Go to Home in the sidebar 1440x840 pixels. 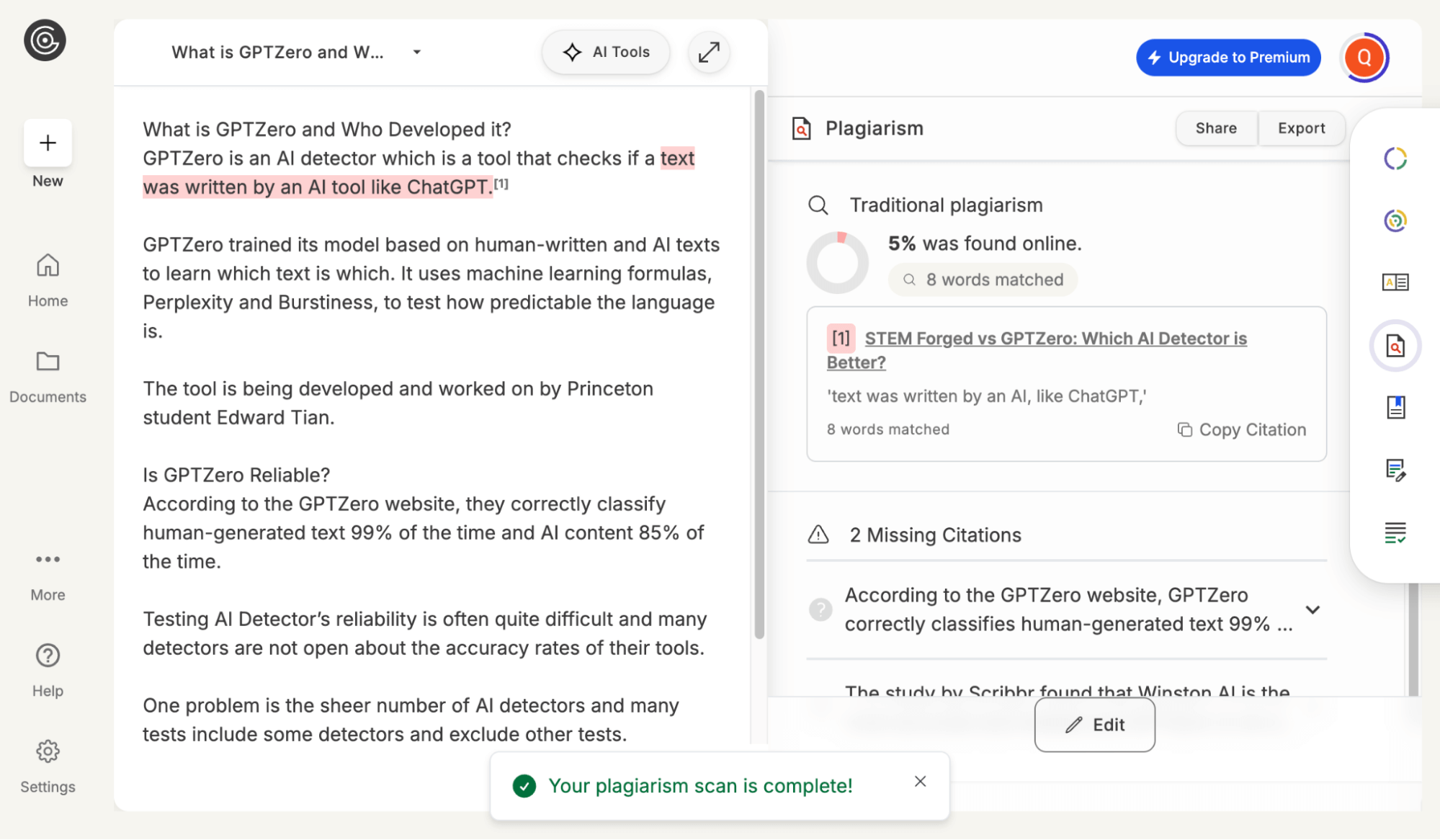coord(48,280)
